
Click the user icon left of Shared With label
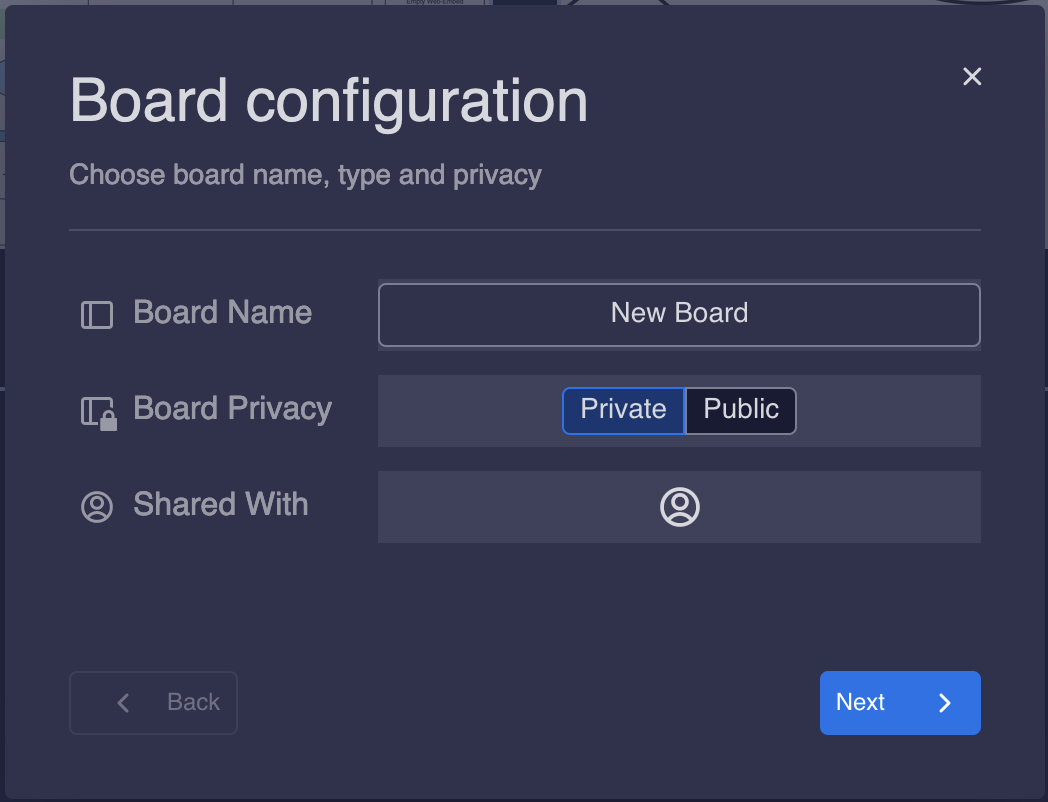tap(97, 507)
